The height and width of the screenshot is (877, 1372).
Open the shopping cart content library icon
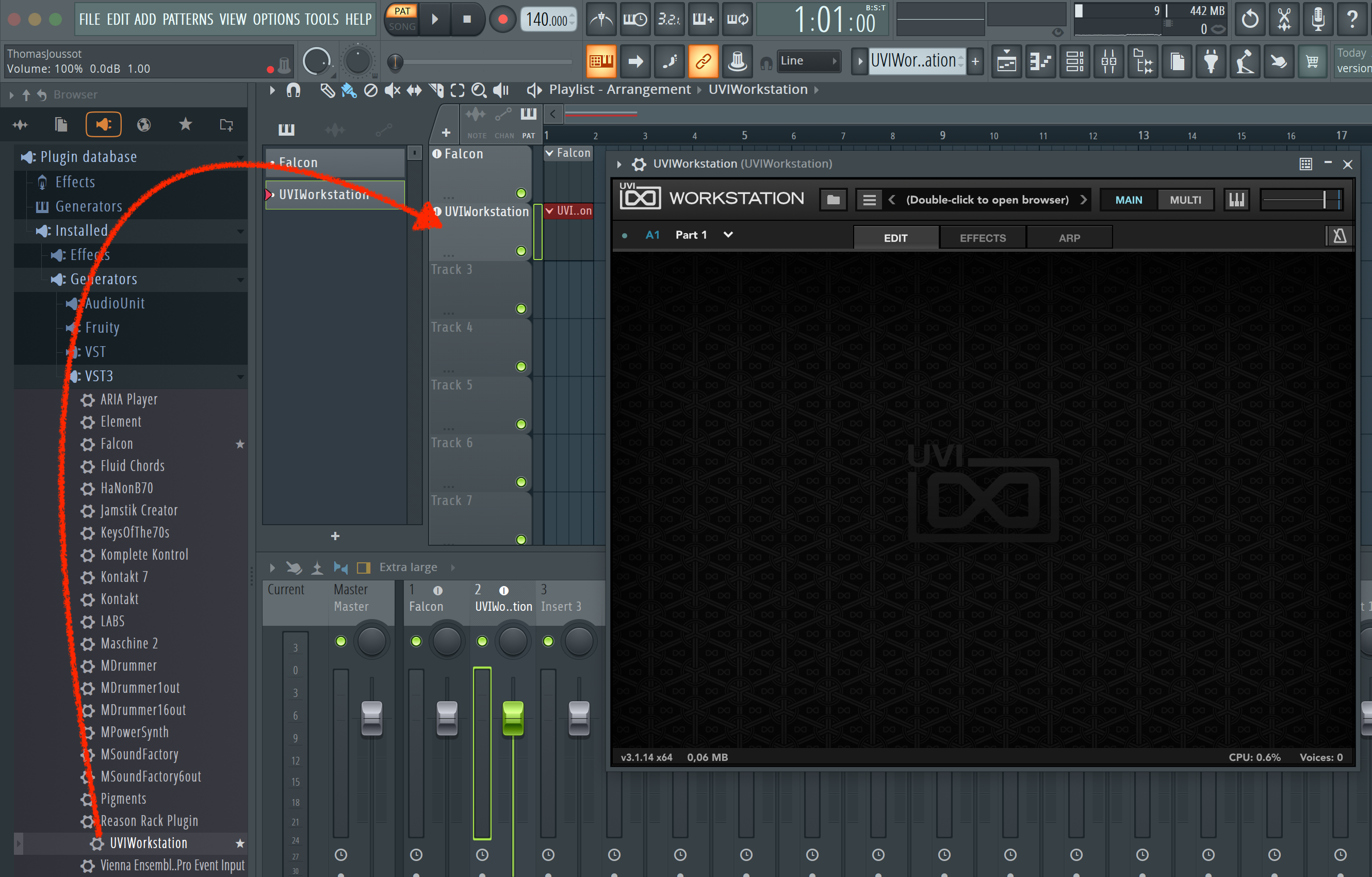click(1313, 61)
